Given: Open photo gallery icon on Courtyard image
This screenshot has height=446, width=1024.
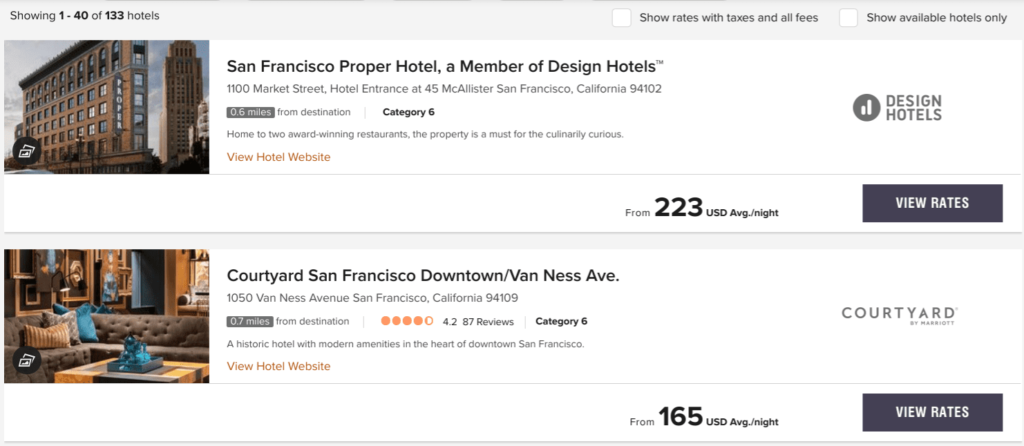Looking at the screenshot, I should (26, 361).
